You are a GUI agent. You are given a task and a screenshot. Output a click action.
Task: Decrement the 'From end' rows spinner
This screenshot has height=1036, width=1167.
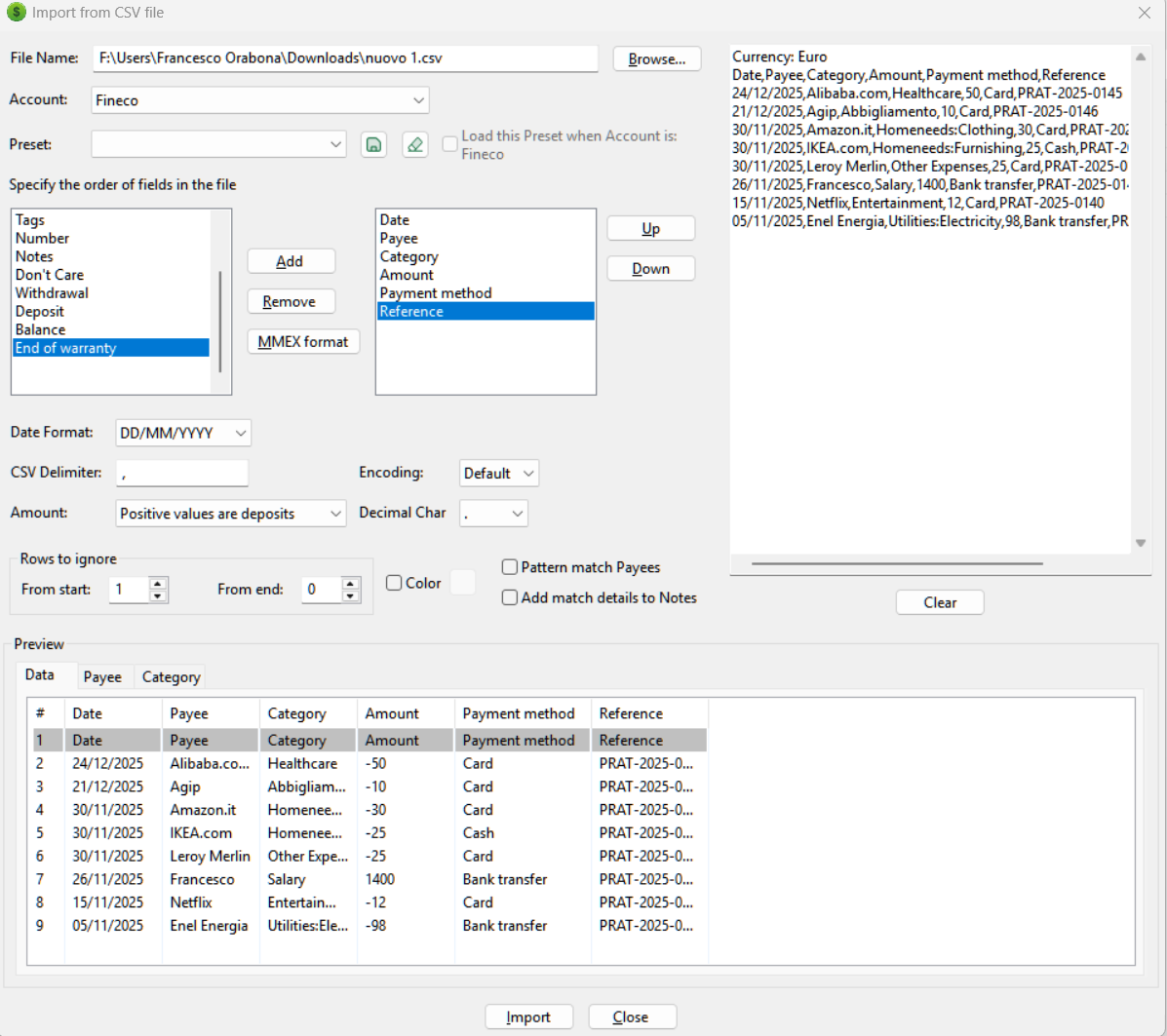pos(350,595)
